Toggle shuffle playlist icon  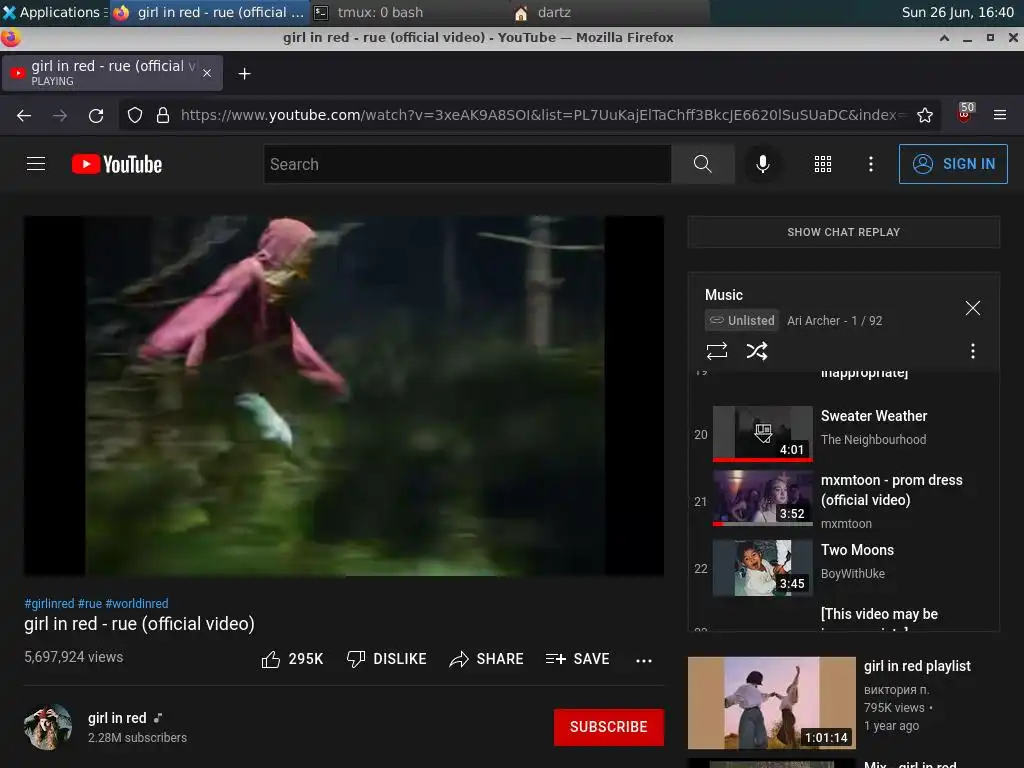coord(757,351)
